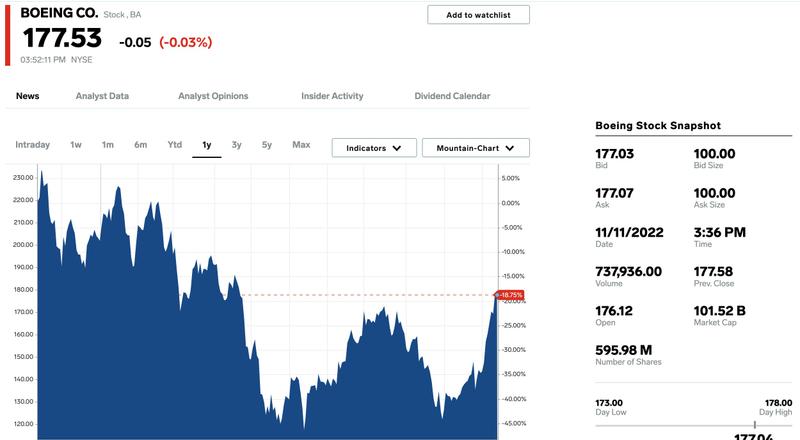This screenshot has height=440, width=800.
Task: Click the Number of Shares value 595.98 M
Action: tap(623, 350)
